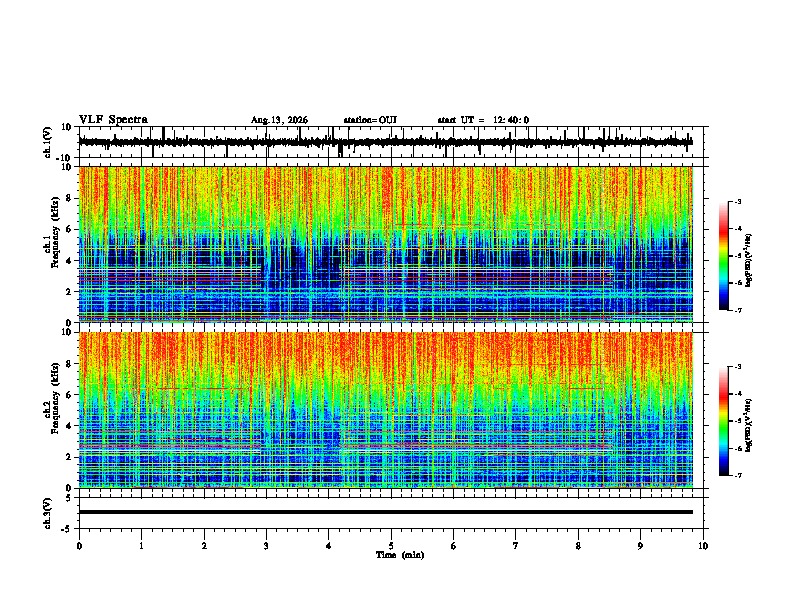
Task: Click the 'ch.3(V)' axis label
Action: (x=48, y=513)
